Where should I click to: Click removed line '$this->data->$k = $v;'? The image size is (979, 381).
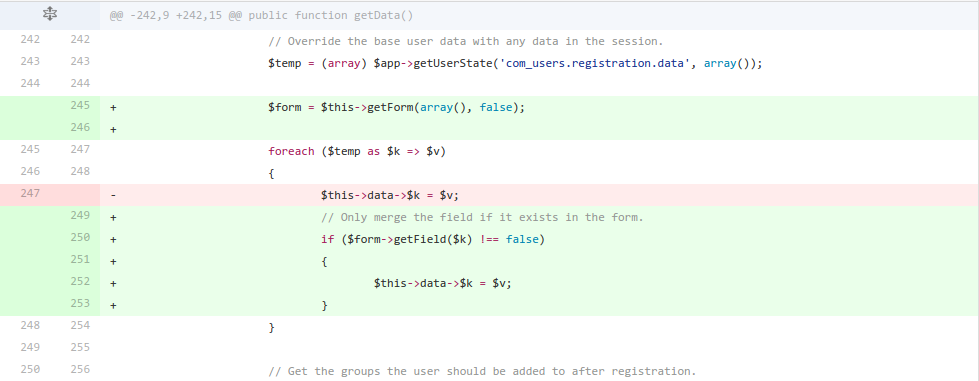[390, 195]
